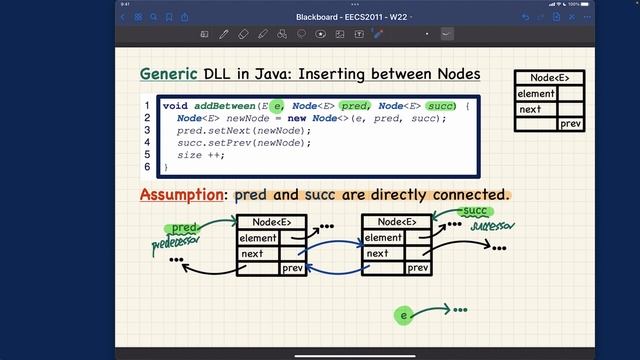Open the share and export menu
This screenshot has height=360, width=640.
(x=184, y=17)
